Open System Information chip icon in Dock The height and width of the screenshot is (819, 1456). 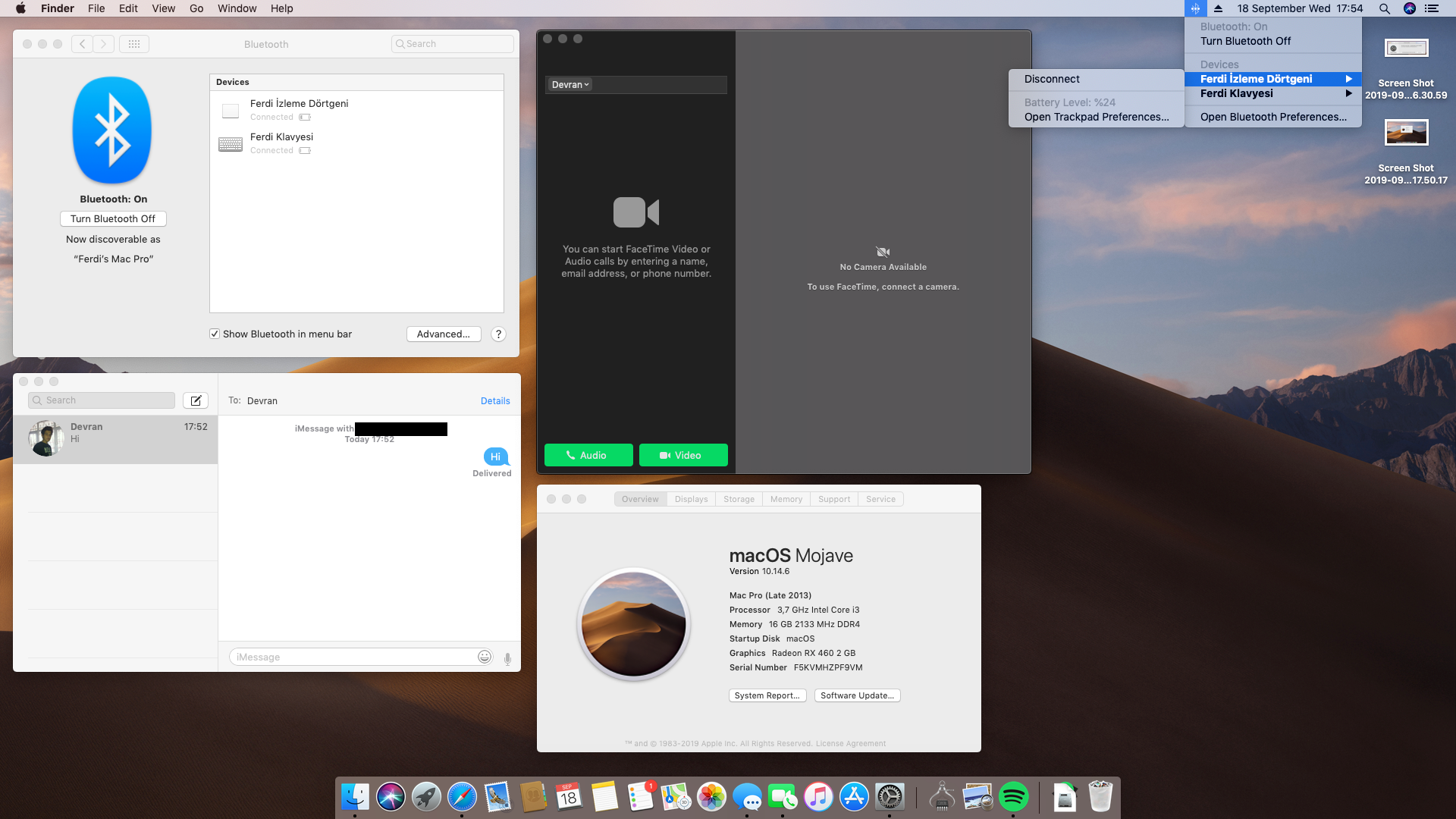pos(942,797)
